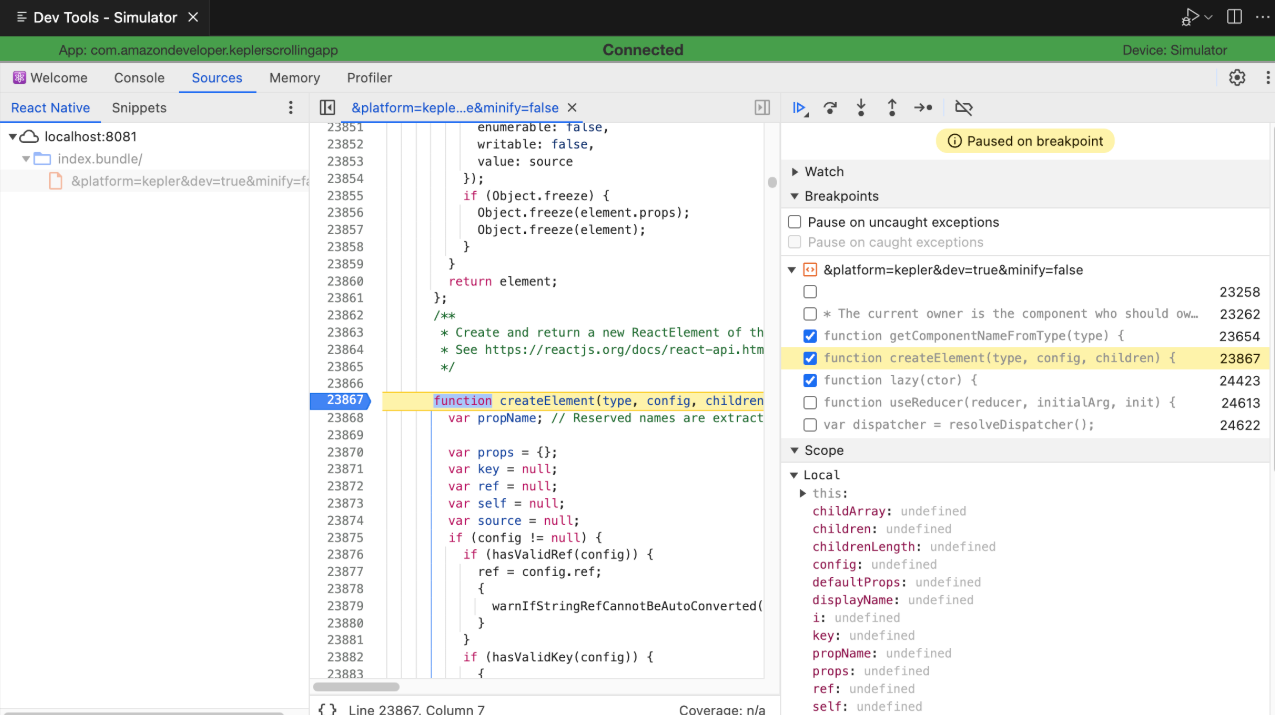Click 'Device: Simulator' label
1275x715 pixels.
coord(1175,50)
